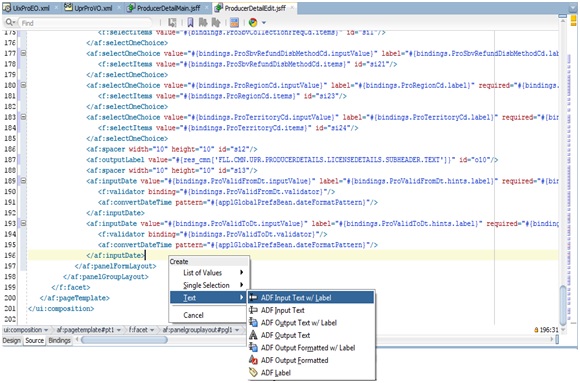Toggle fold marker at line 193
The height and width of the screenshot is (383, 580).
23,224
